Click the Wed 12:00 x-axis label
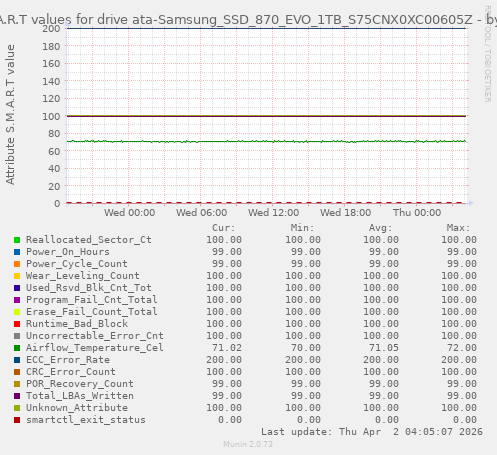Viewport: 497px width, 455px height. [274, 213]
